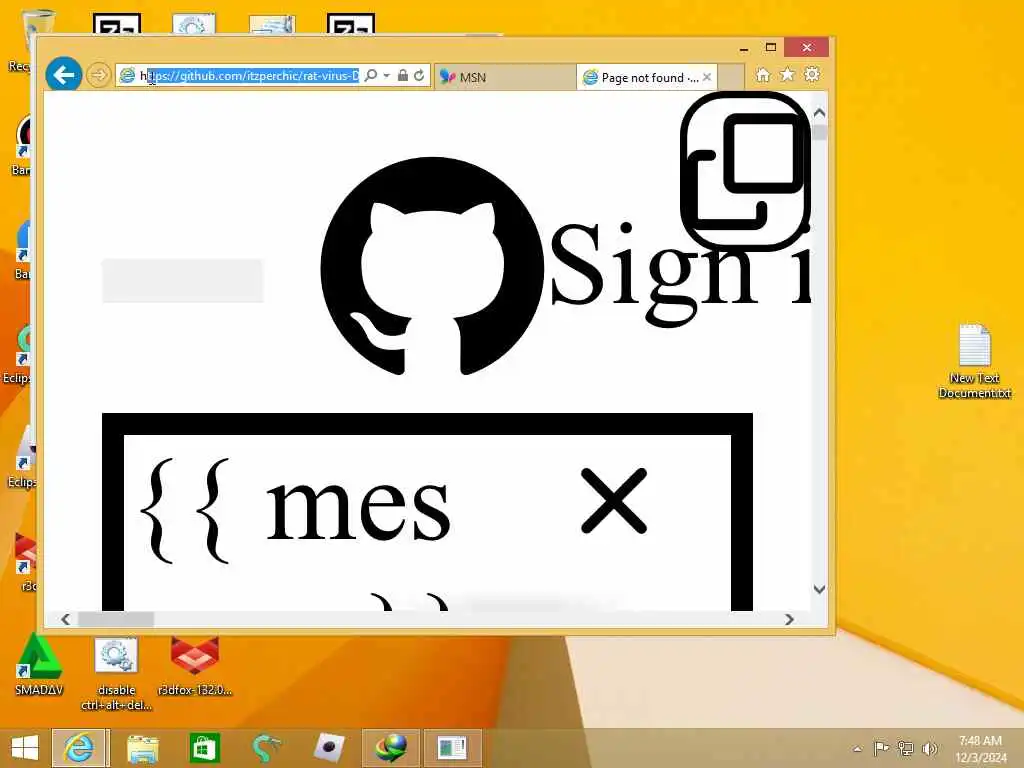Select the r3dfox-132.0 installer icon
The width and height of the screenshot is (1024, 768).
tap(195, 665)
